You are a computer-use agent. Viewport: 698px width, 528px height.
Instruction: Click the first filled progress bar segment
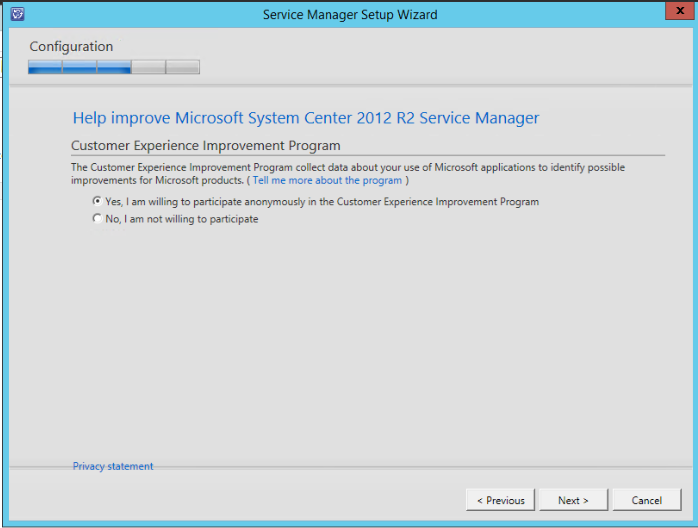pos(45,68)
